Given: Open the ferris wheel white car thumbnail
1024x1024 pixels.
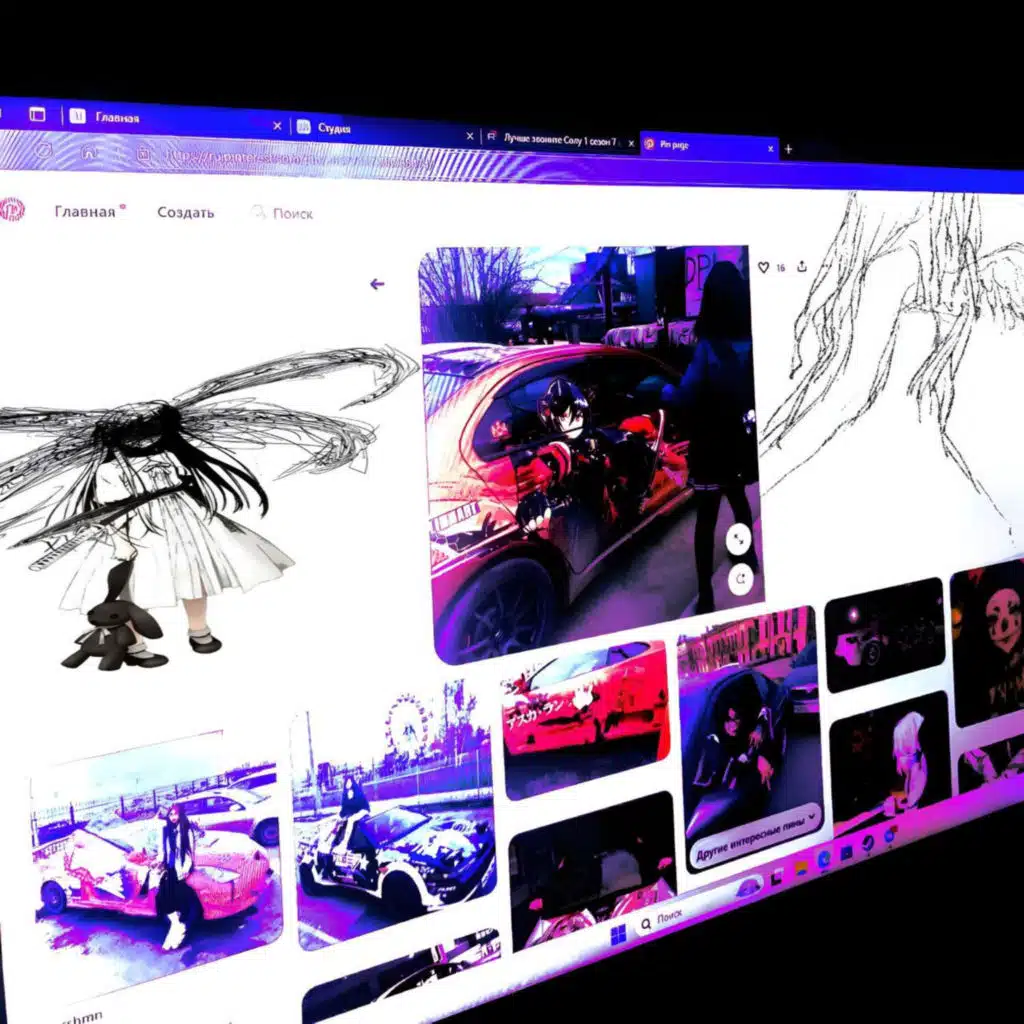Looking at the screenshot, I should pos(393,816).
